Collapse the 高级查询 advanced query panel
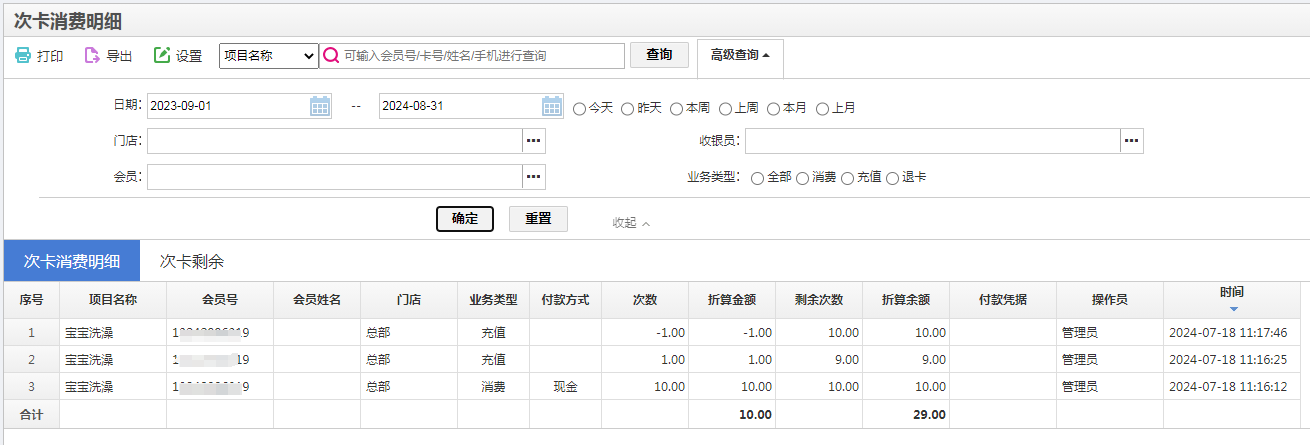Image resolution: width=1310 pixels, height=445 pixels. pyautogui.click(x=740, y=55)
